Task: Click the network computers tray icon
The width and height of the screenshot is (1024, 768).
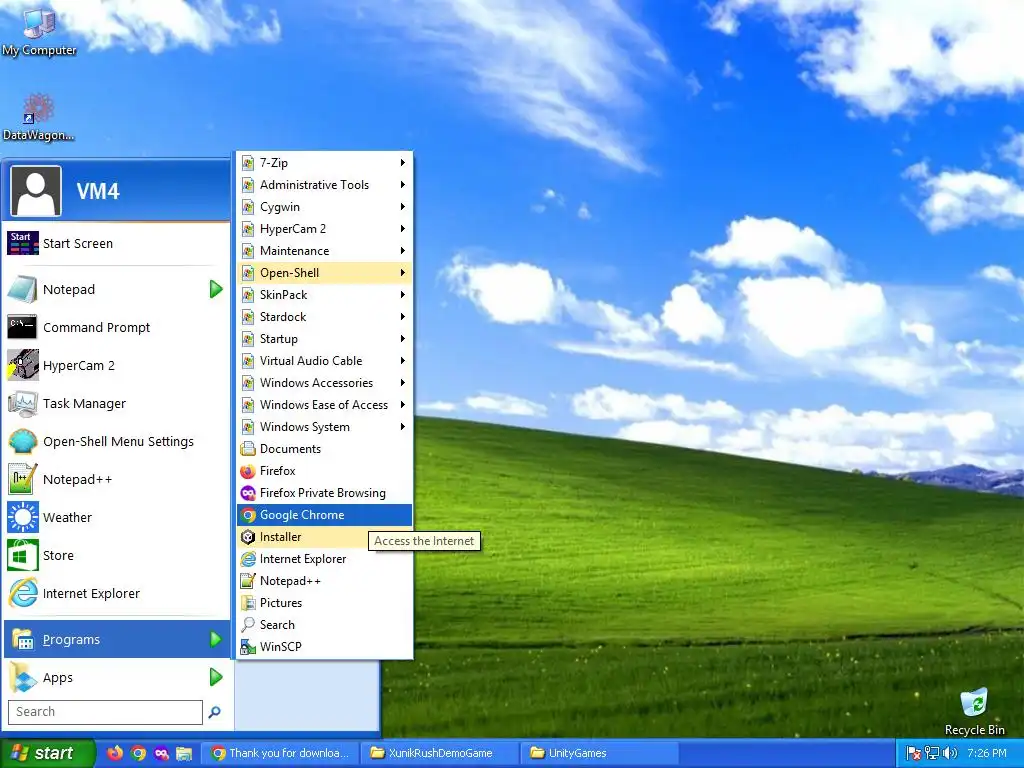Action: click(x=932, y=753)
